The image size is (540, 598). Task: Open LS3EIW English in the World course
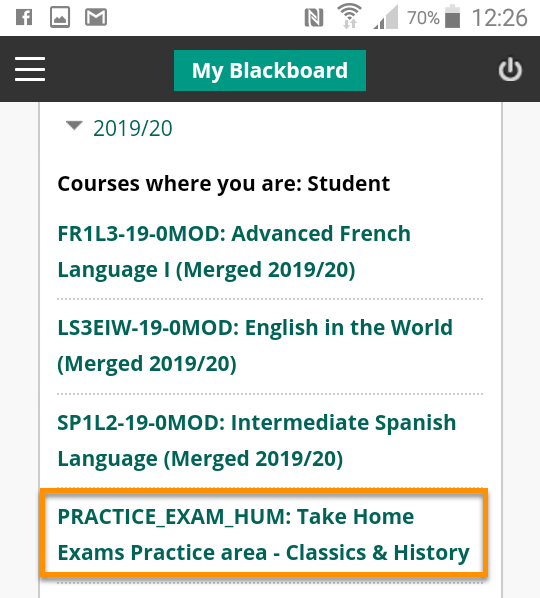(x=255, y=345)
